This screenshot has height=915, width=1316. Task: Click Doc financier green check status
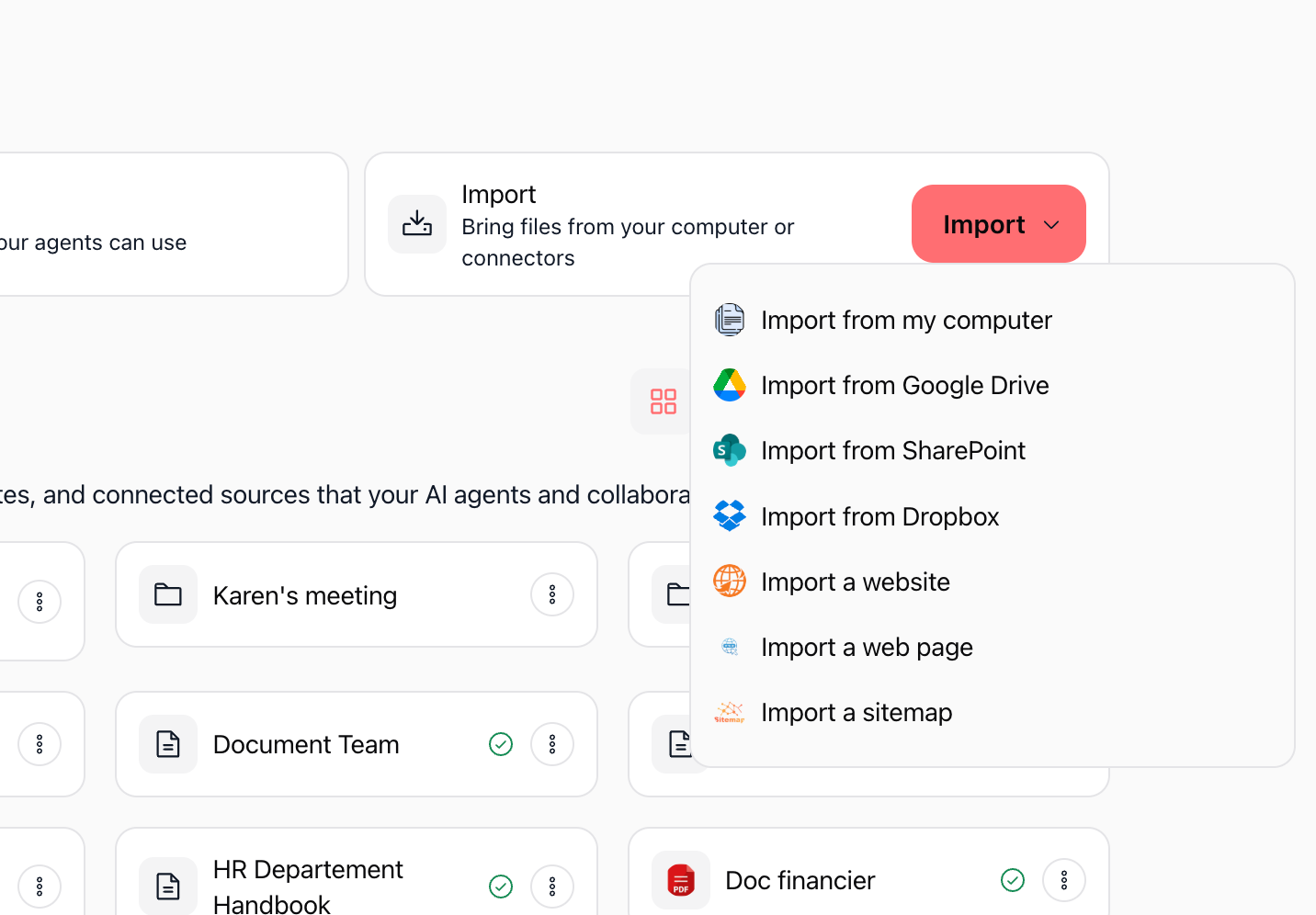pyautogui.click(x=1013, y=880)
